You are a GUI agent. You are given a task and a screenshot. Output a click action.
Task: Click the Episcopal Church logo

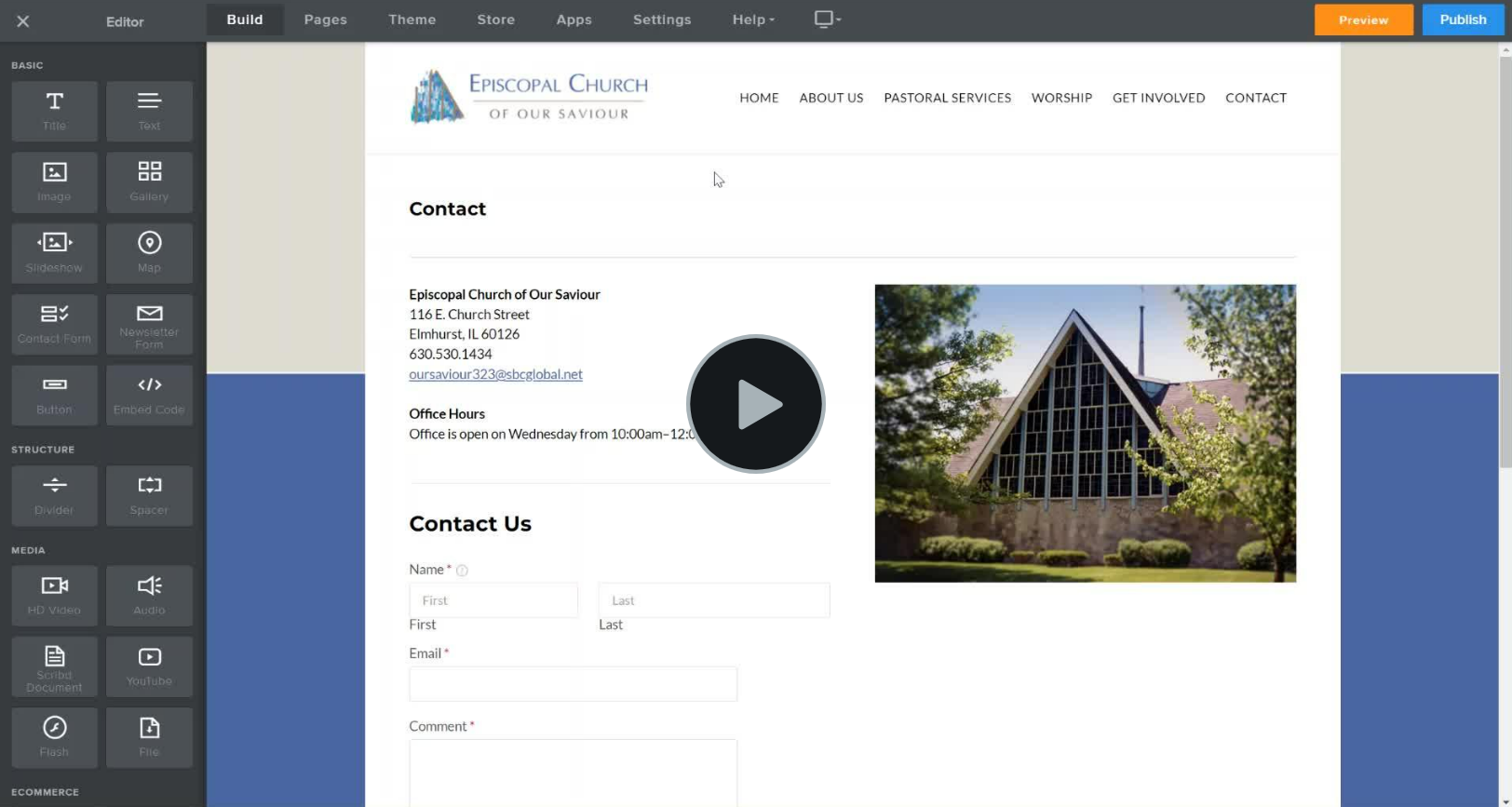pyautogui.click(x=528, y=97)
